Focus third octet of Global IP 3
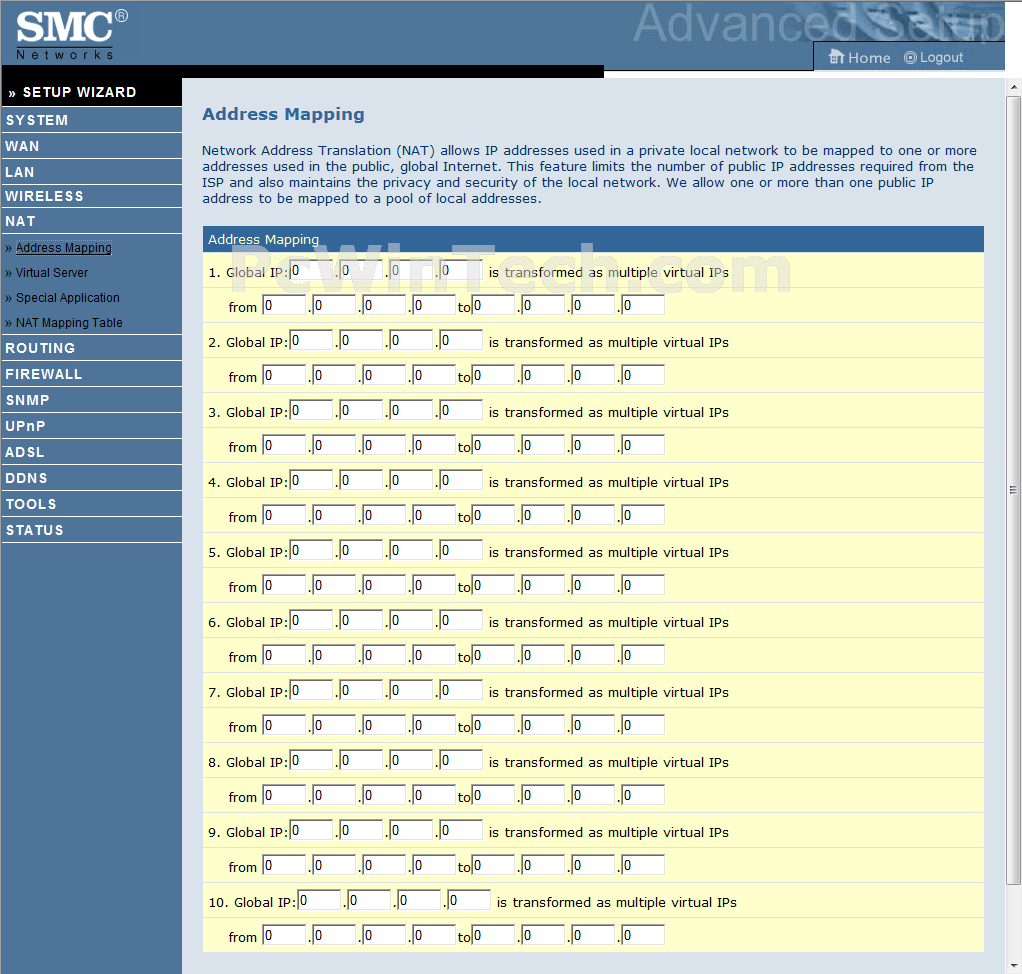The height and width of the screenshot is (974, 1022). point(411,411)
